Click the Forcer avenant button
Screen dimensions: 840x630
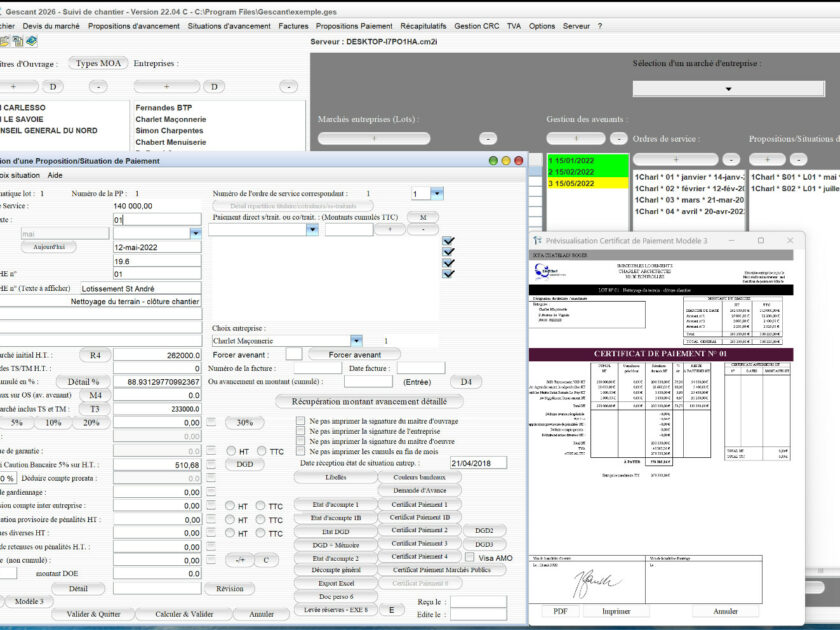pyautogui.click(x=355, y=355)
